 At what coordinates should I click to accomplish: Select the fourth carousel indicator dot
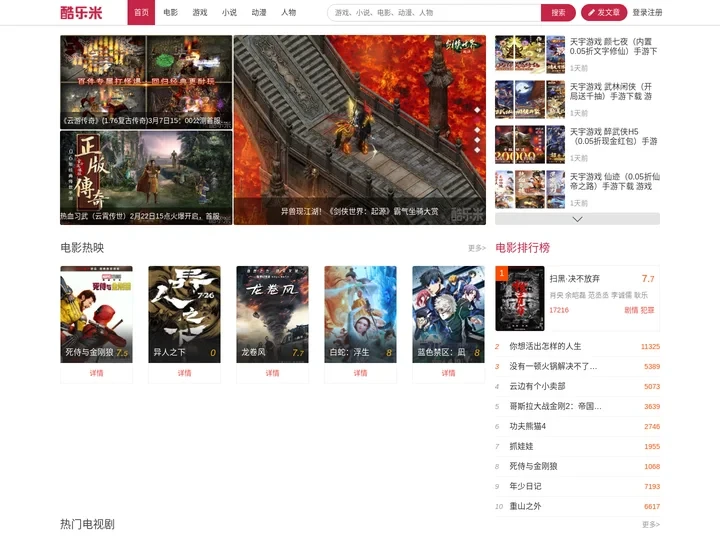[x=477, y=140]
